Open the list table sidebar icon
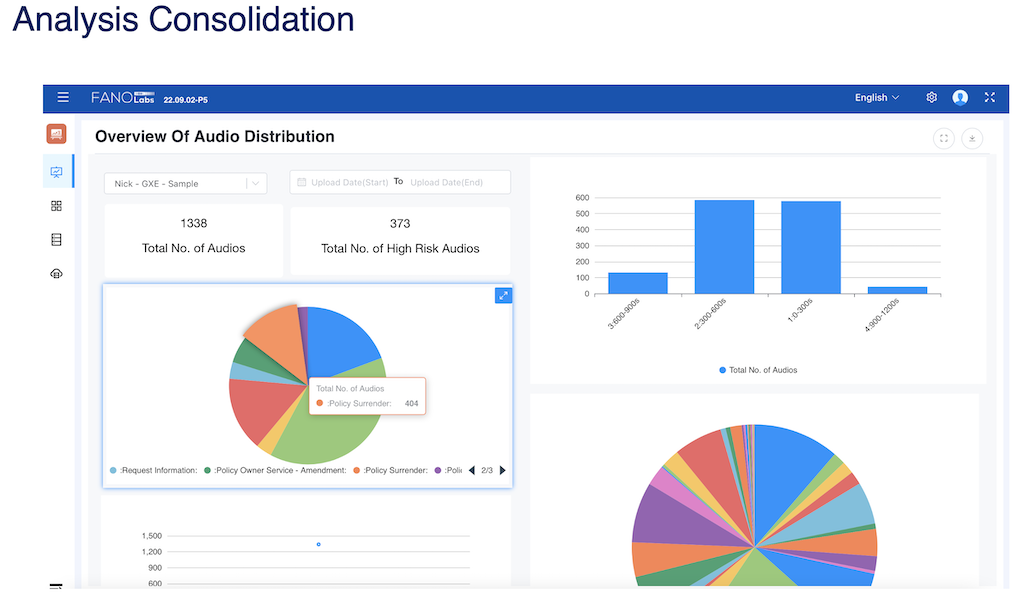 point(56,240)
